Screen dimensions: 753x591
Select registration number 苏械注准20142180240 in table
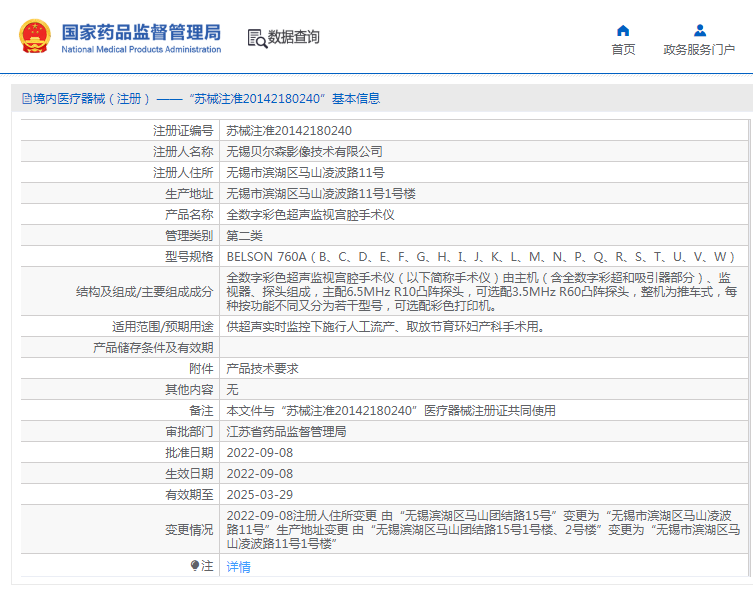(x=289, y=131)
